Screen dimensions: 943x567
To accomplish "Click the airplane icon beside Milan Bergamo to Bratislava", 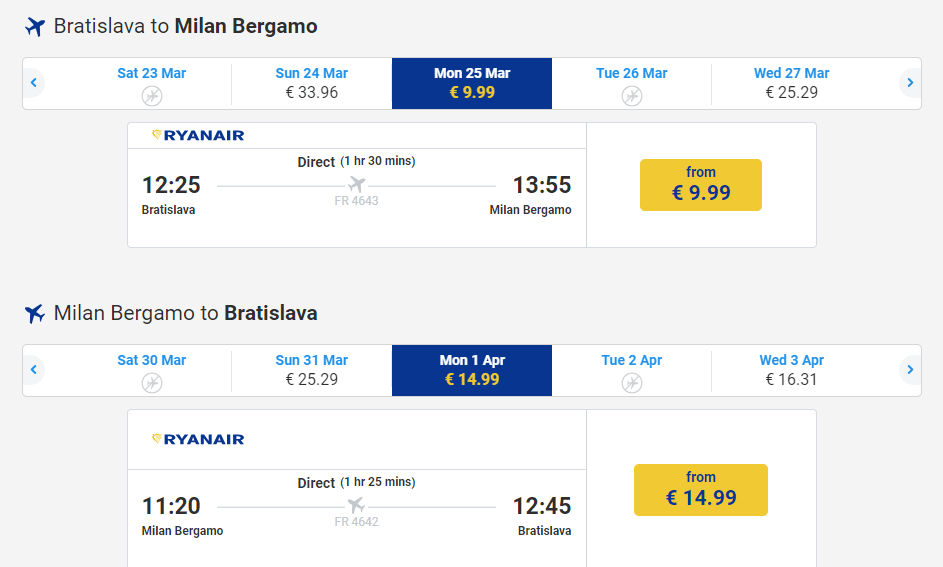I will click(35, 314).
